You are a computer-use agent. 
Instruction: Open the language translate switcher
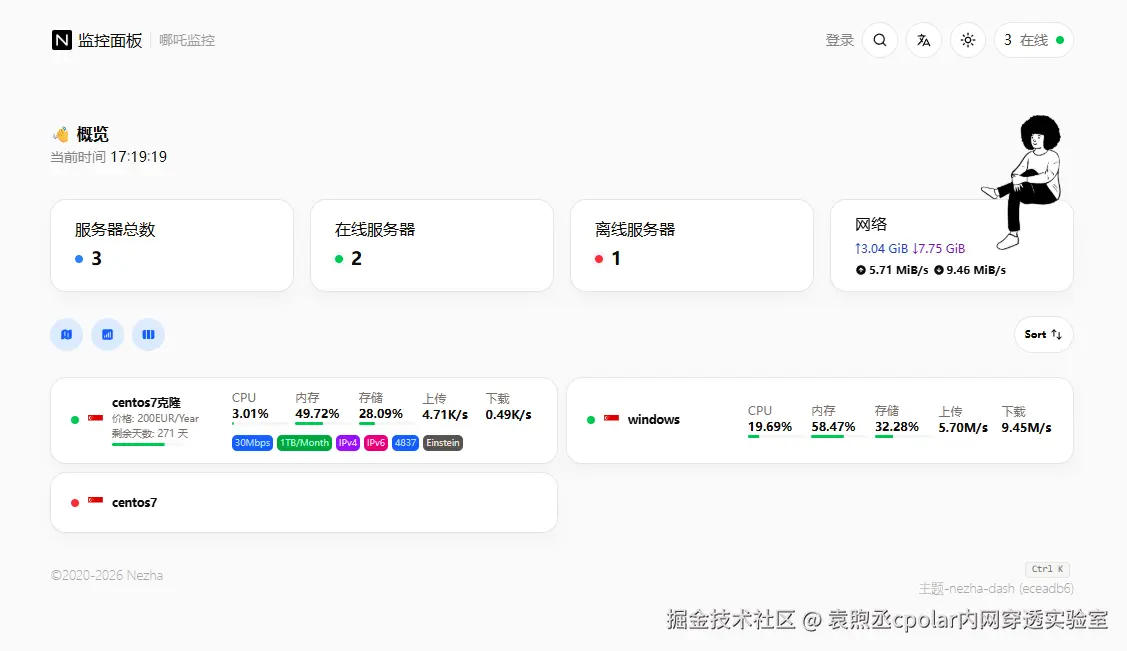(924, 40)
